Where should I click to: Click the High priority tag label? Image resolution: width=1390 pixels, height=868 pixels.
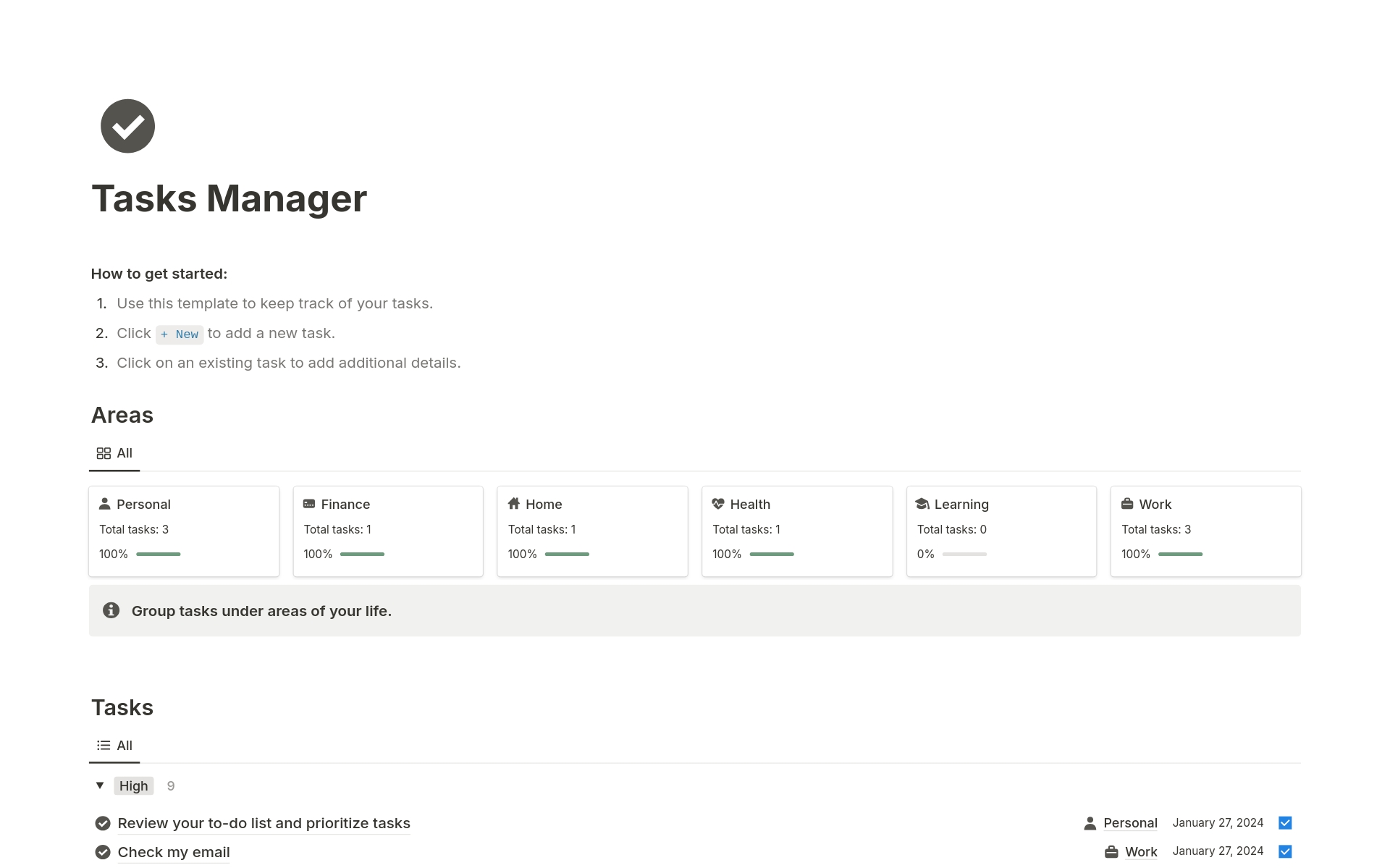pyautogui.click(x=133, y=786)
